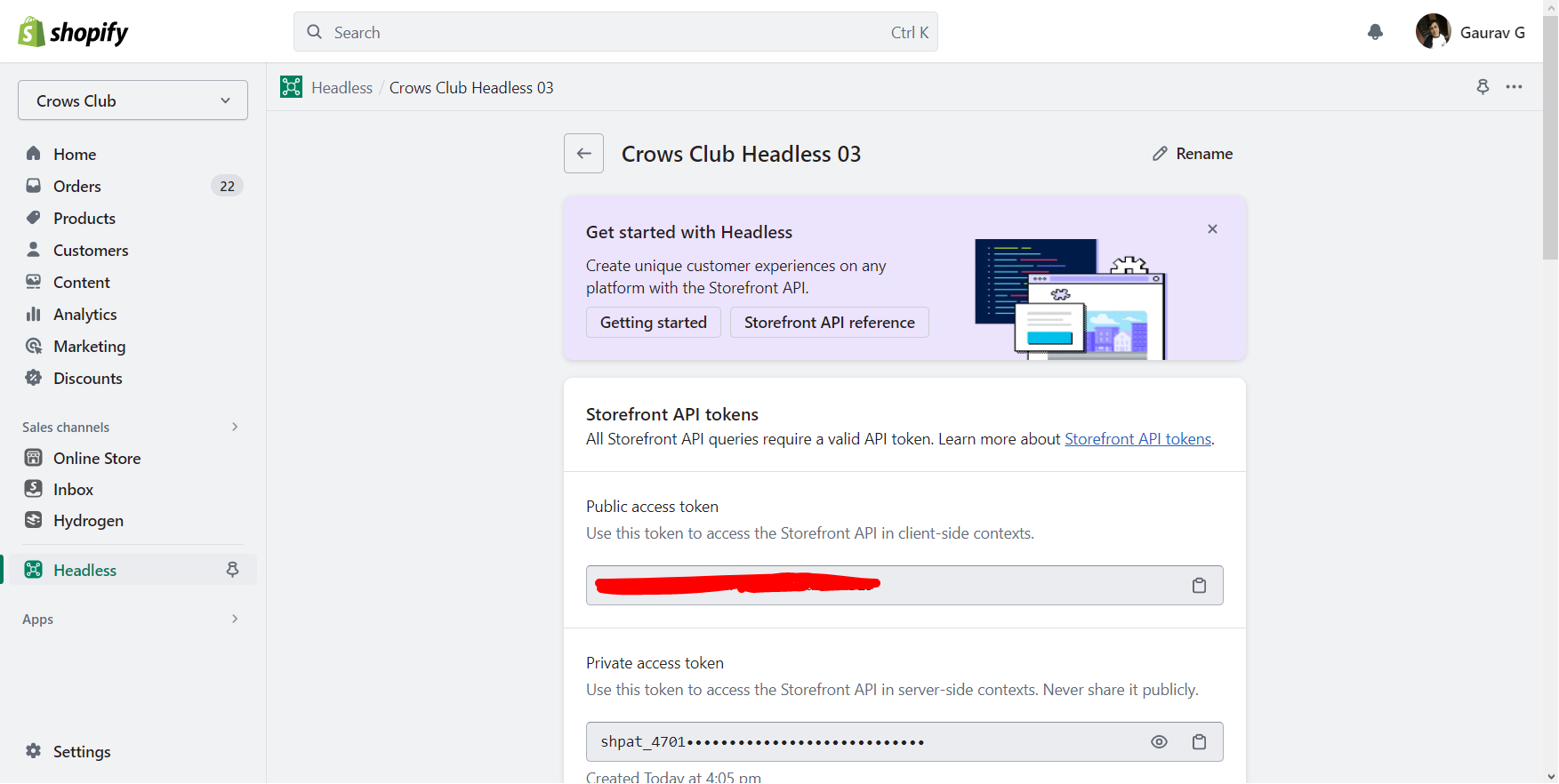Click Gaurav G account name
The width and height of the screenshot is (1559, 784).
pyautogui.click(x=1492, y=33)
